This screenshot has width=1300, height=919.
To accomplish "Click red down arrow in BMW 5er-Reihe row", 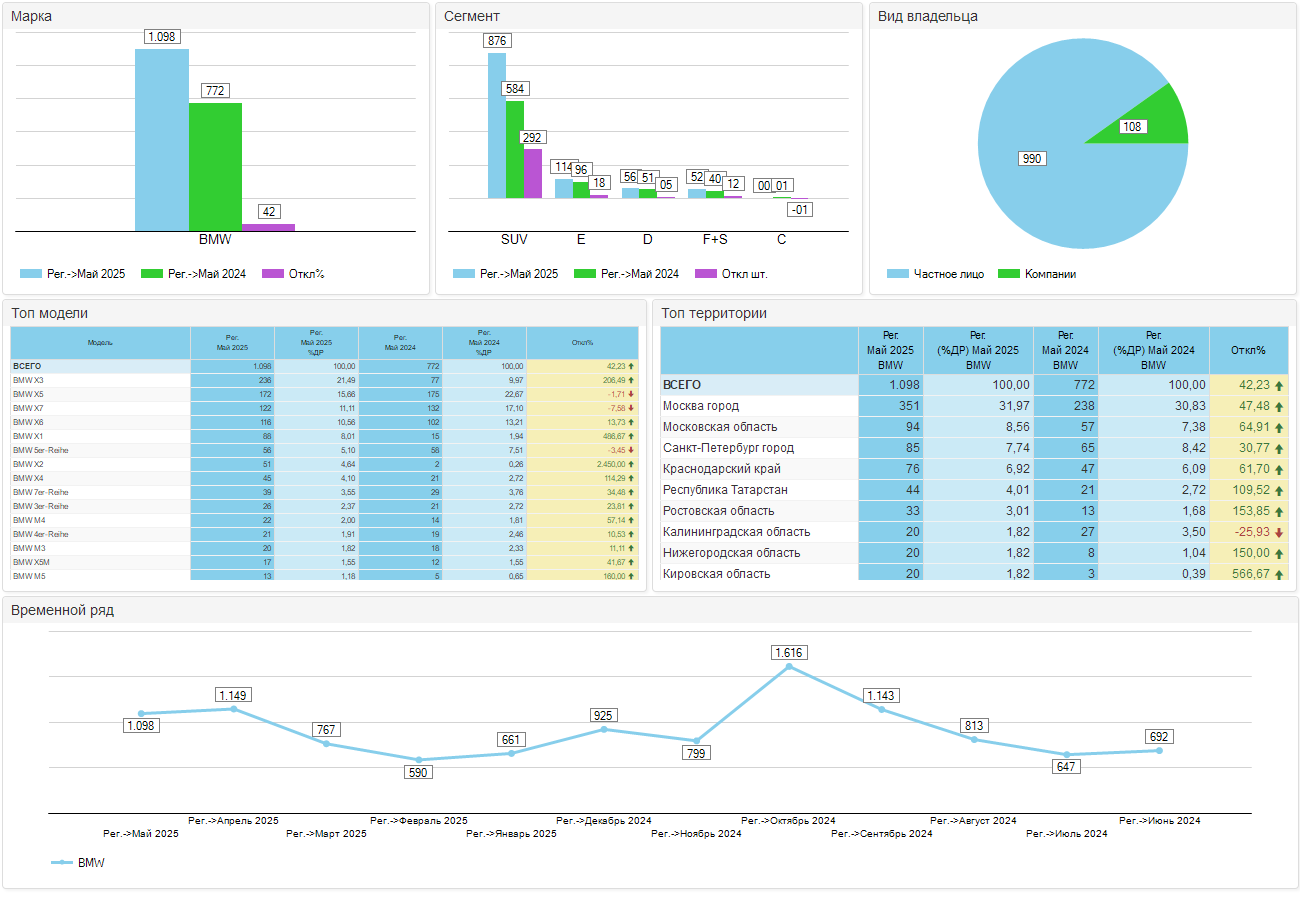I will (631, 450).
